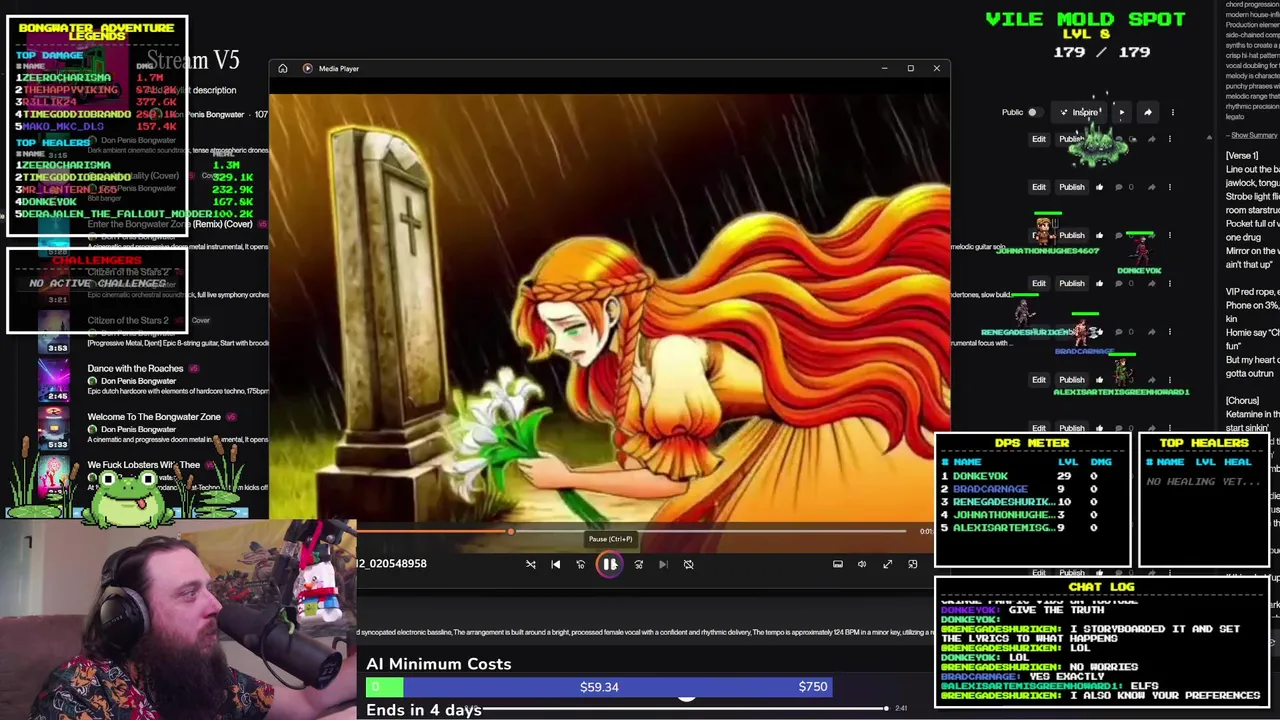Skip forward 30 seconds in Media Player

coord(638,564)
